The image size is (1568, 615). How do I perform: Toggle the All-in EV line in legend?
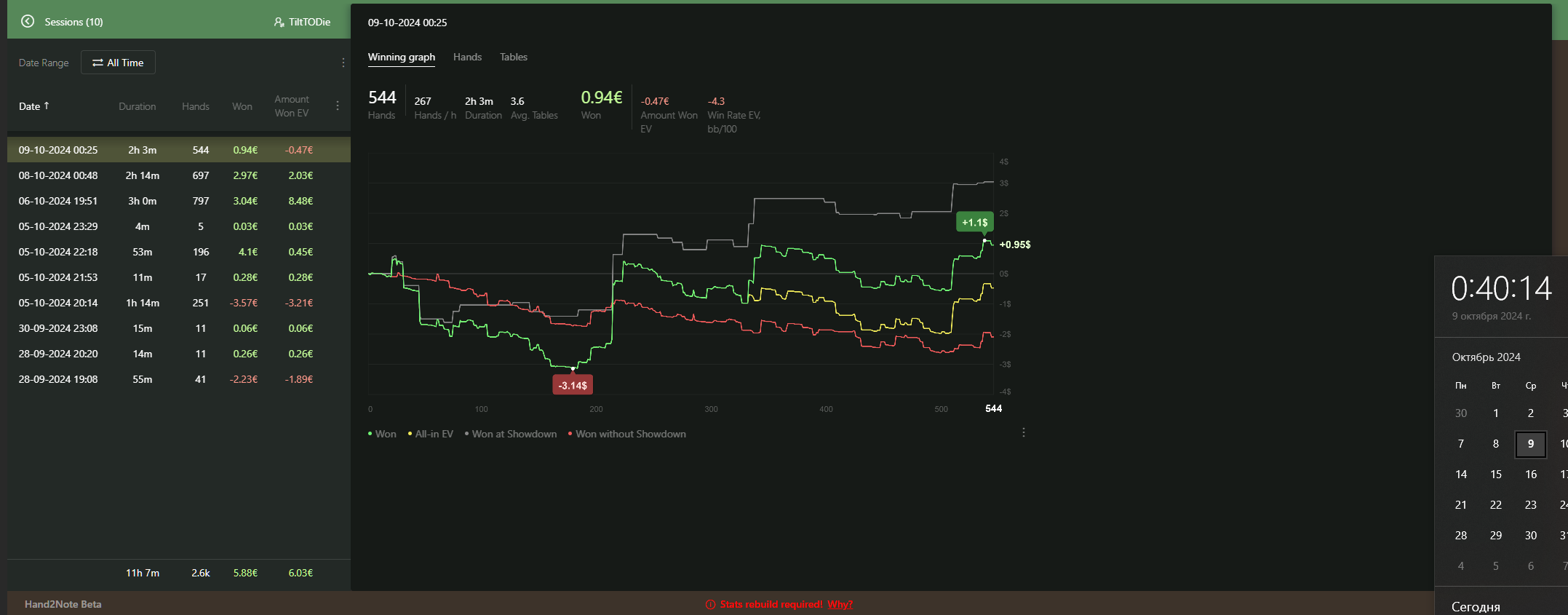point(431,434)
